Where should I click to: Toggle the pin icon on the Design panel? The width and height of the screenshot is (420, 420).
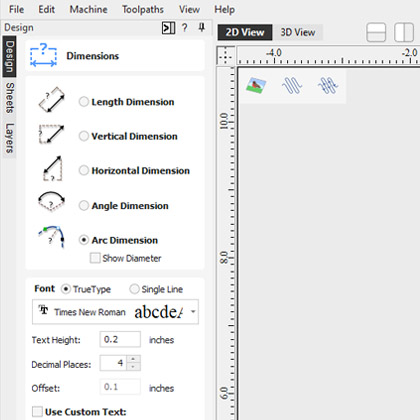coord(202,28)
